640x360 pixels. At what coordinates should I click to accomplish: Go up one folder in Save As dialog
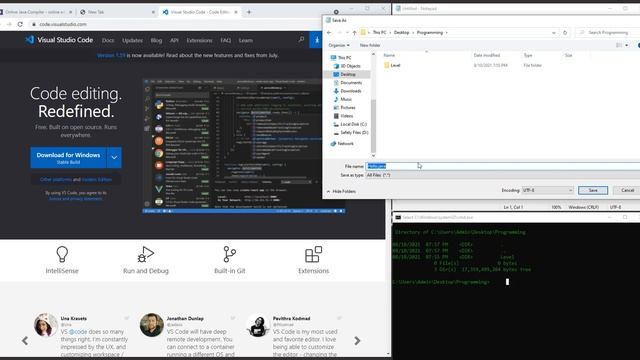click(354, 32)
